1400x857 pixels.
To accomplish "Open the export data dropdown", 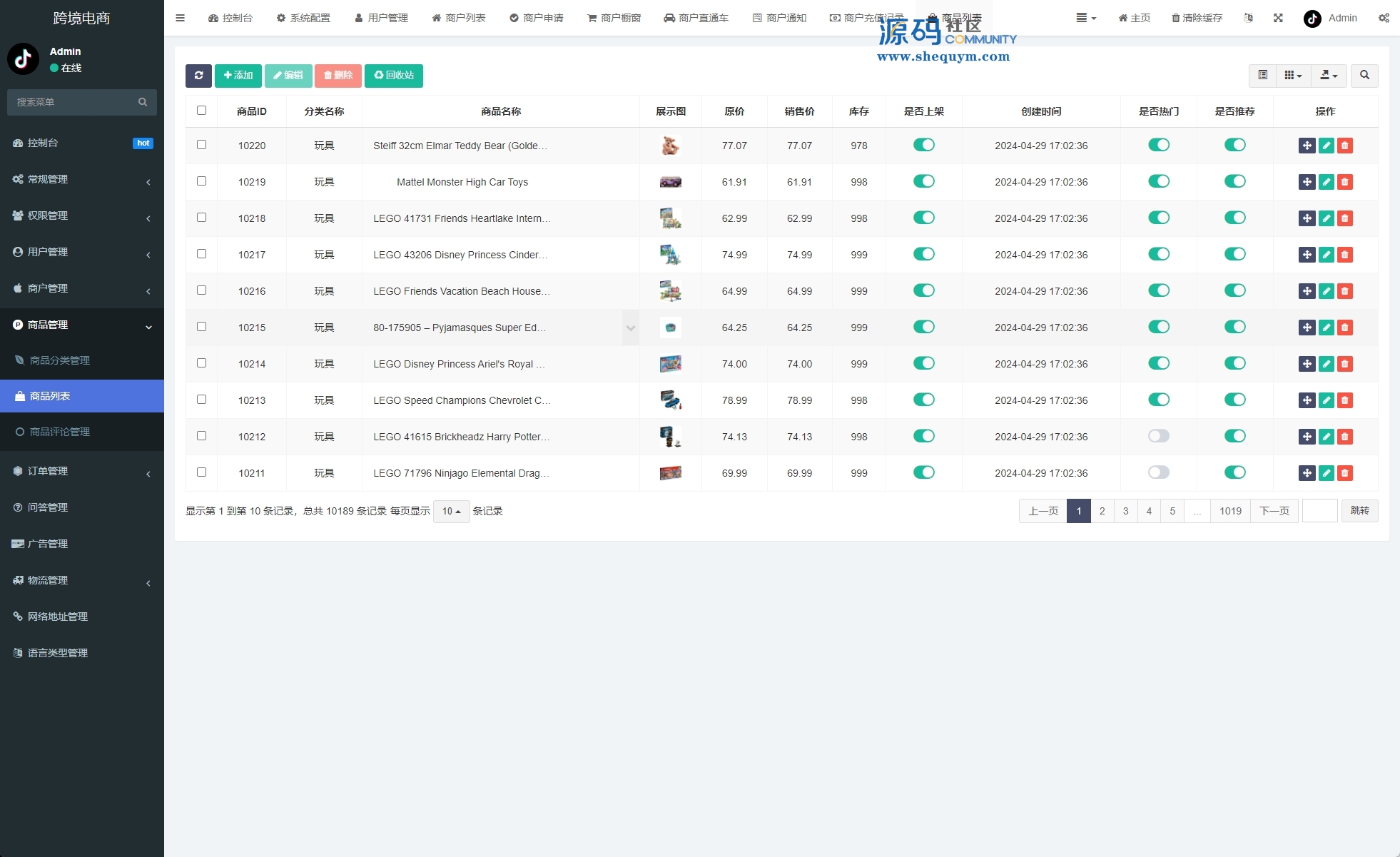I will coord(1329,76).
